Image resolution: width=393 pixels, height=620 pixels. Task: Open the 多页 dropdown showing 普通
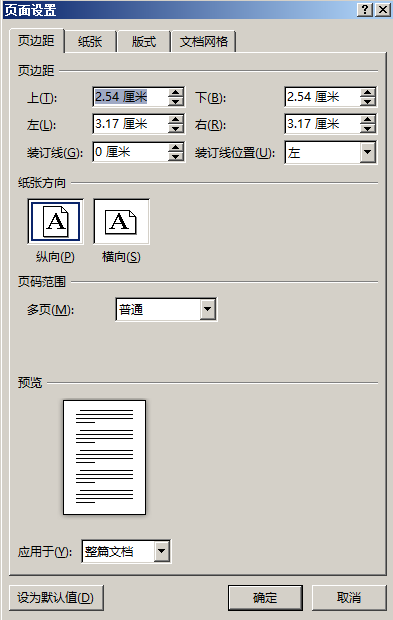(x=208, y=309)
